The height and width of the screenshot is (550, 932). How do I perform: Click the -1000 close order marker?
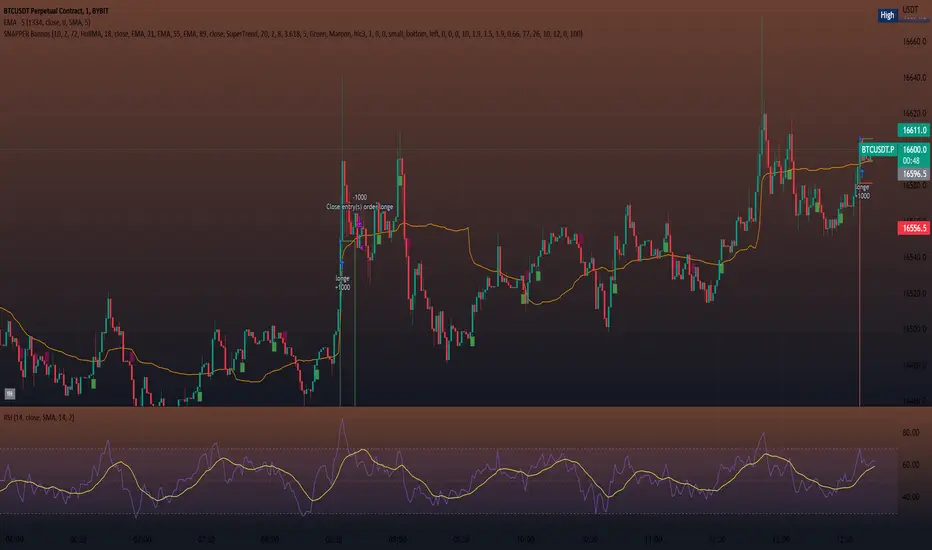click(359, 197)
